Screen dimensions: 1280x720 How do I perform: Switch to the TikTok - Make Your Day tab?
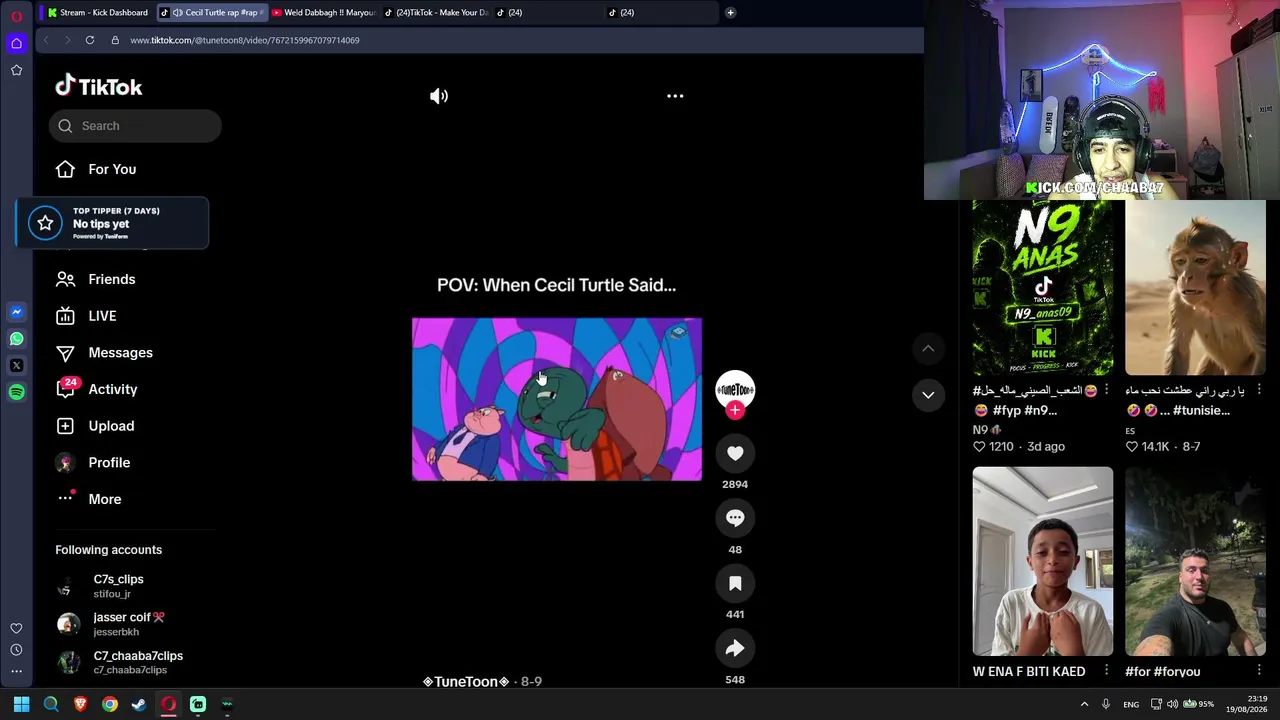click(436, 13)
